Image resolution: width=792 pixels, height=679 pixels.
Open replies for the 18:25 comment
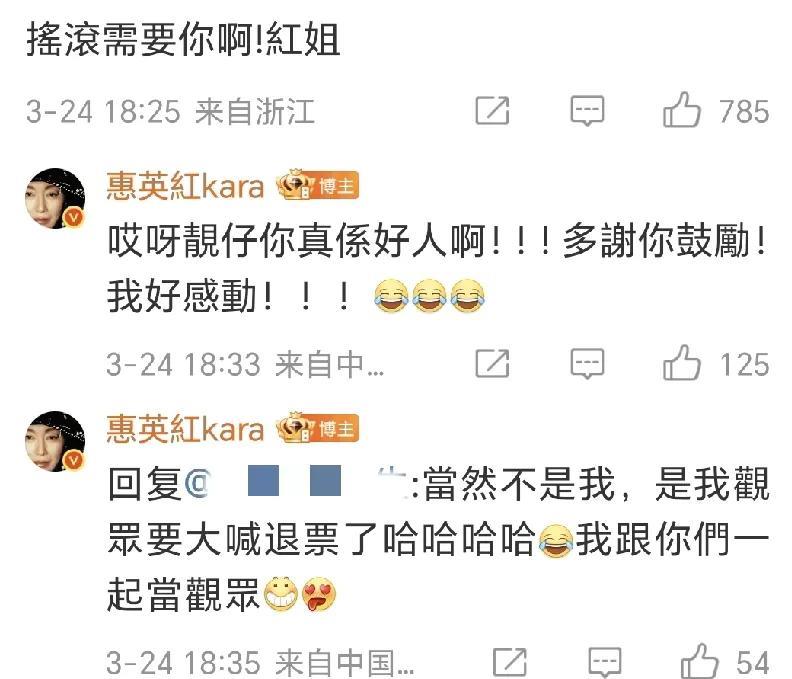click(x=587, y=111)
